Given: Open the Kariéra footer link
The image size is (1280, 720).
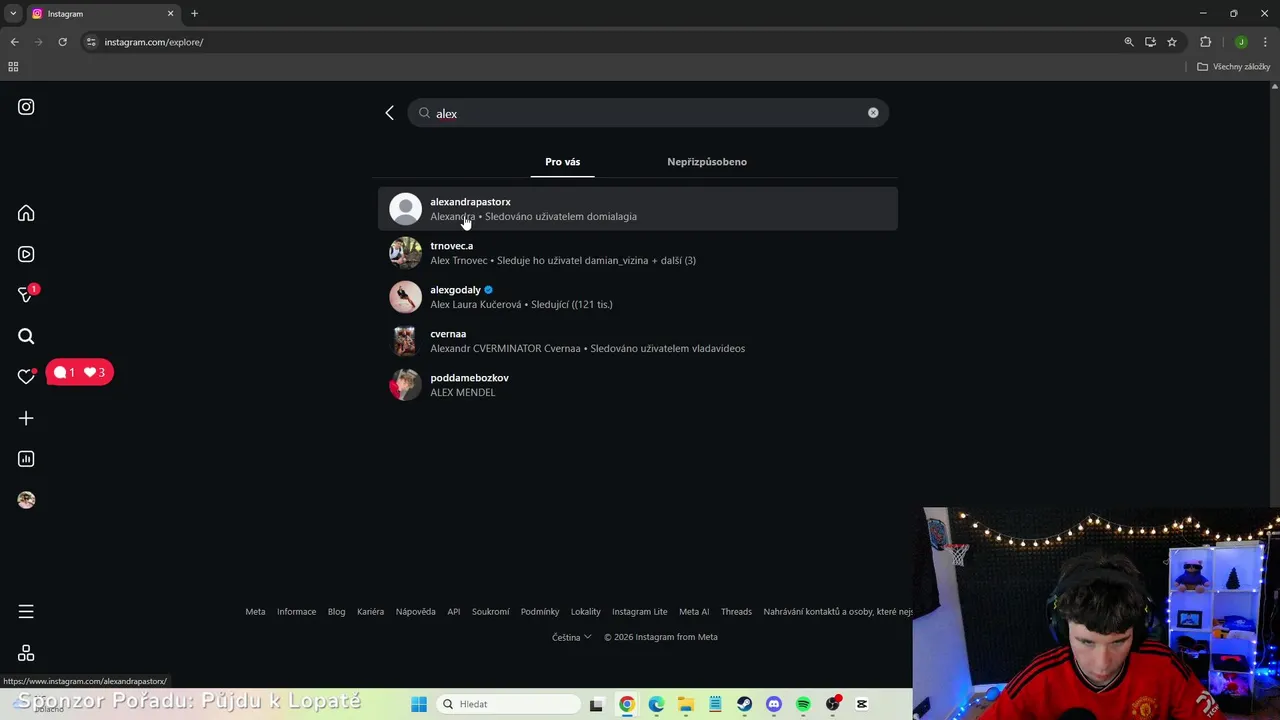Looking at the screenshot, I should tap(370, 612).
